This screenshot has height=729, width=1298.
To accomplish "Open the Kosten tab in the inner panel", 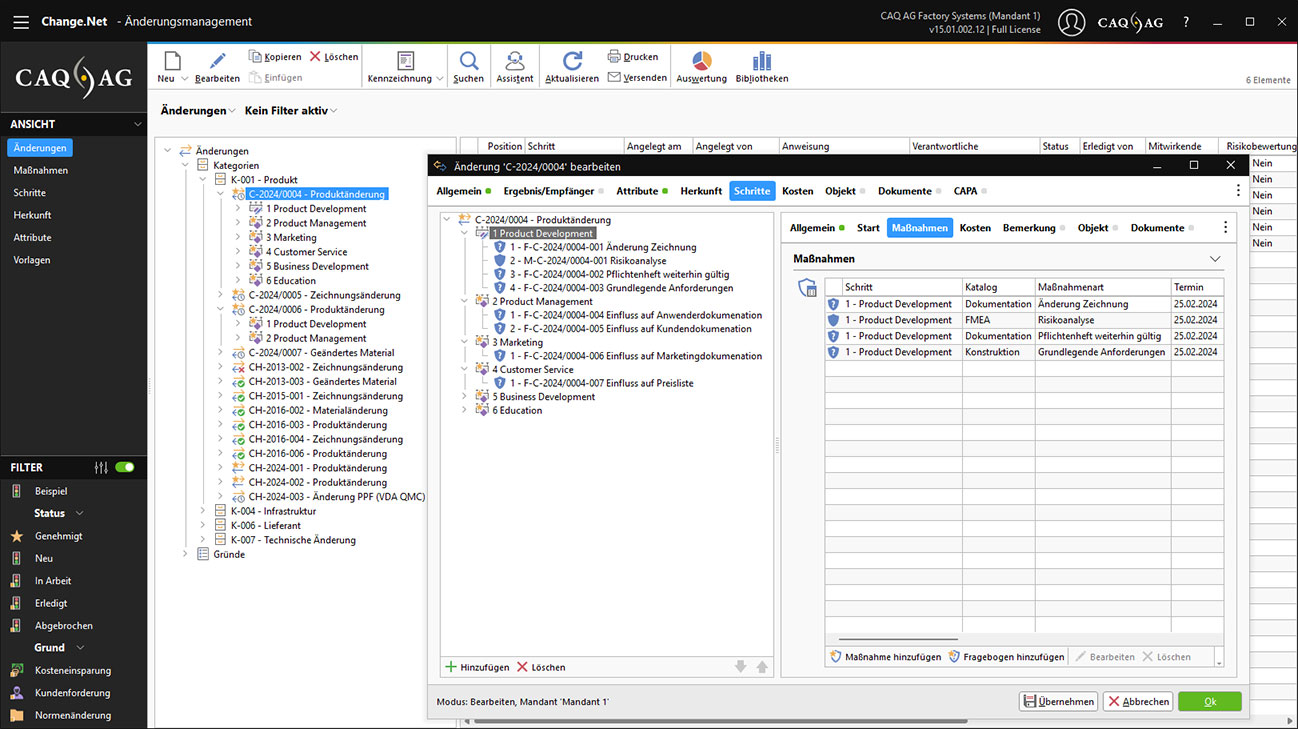I will (977, 227).
